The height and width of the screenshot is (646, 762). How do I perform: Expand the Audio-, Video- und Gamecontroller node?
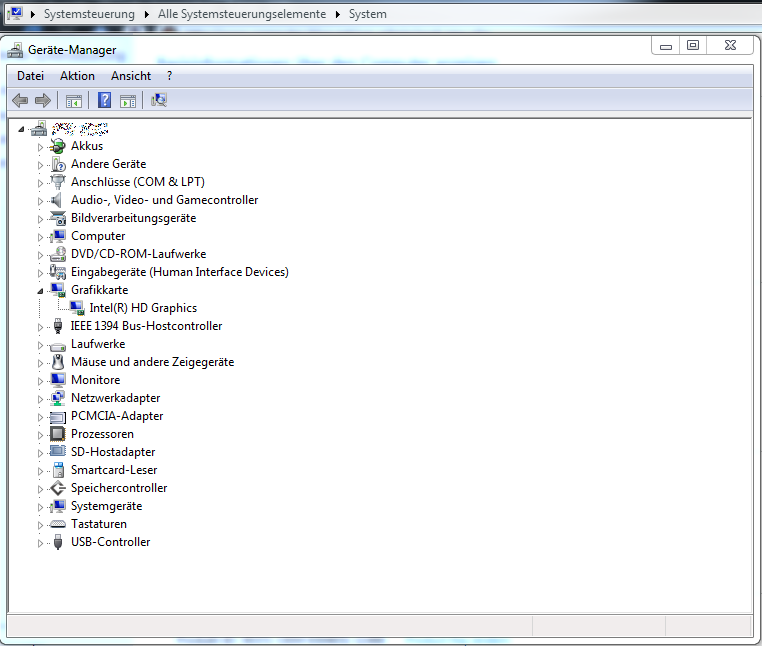[41, 200]
